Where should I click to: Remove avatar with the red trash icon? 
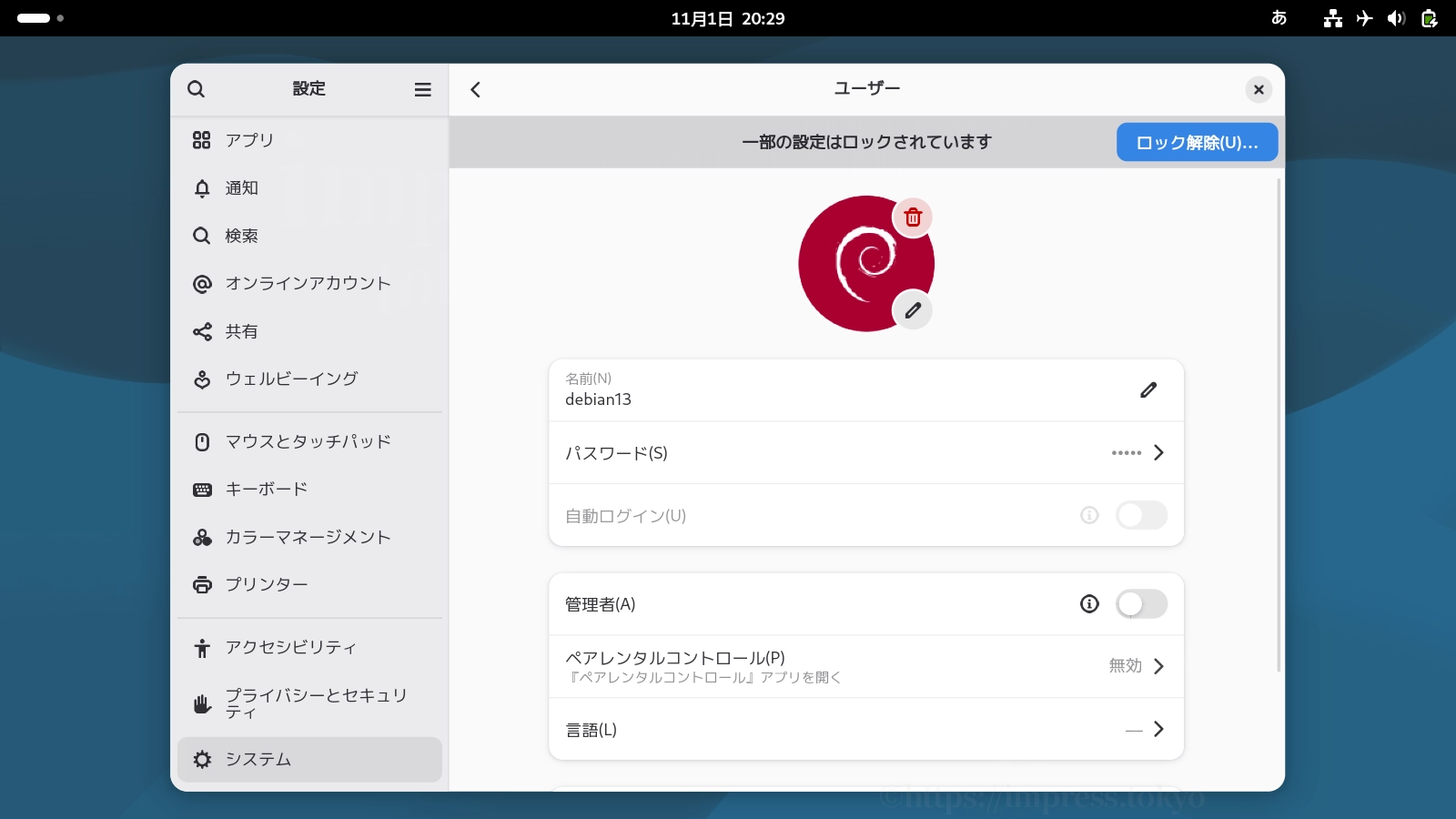pos(913,217)
